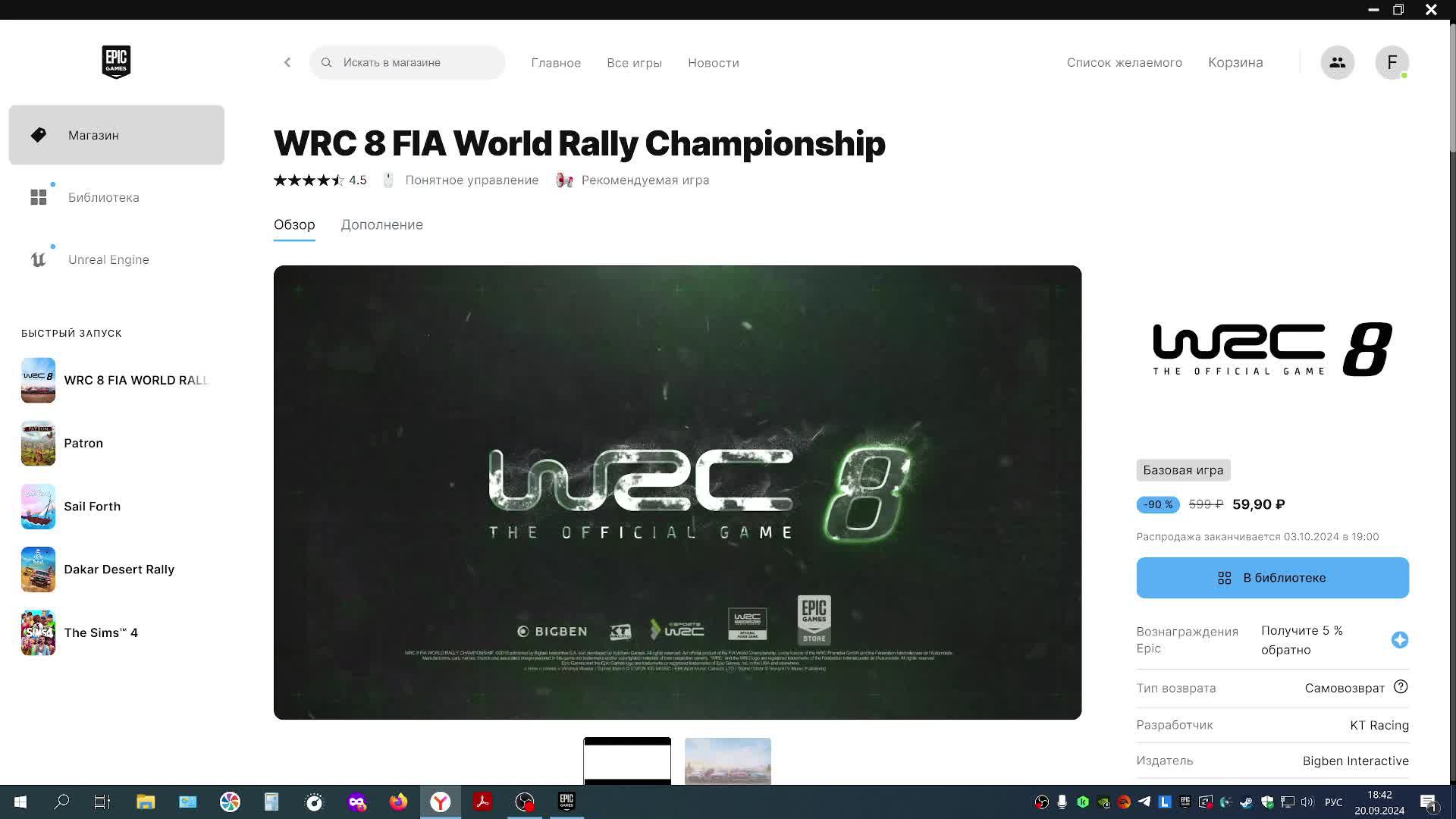The width and height of the screenshot is (1456, 819).
Task: Click the Self-refund help question mark
Action: pos(1401,687)
